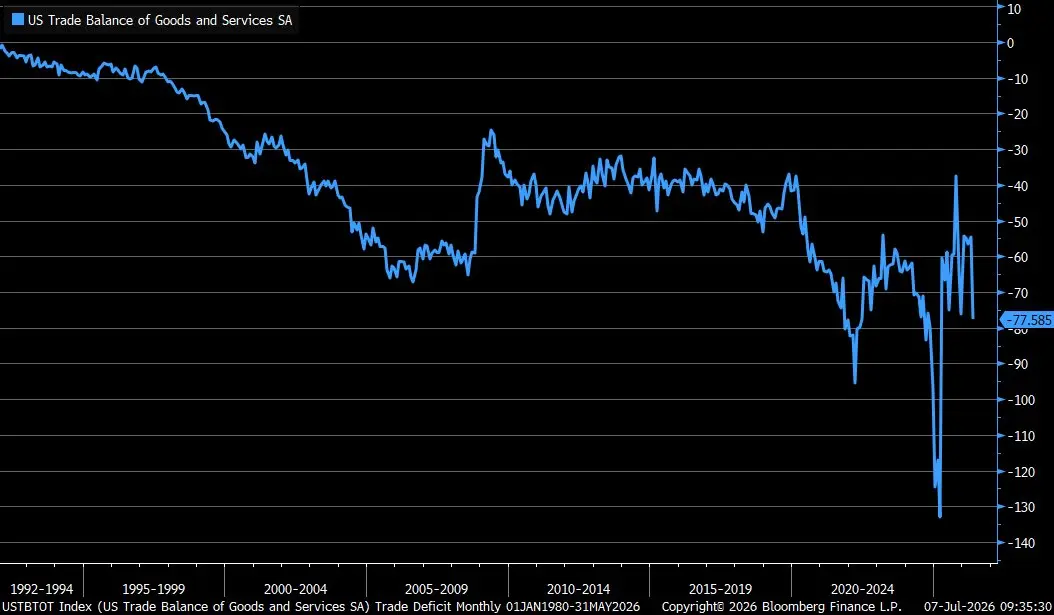Viewport: 1054px width, 615px height.
Task: Select y-axis label -100
Action: 1022,400
